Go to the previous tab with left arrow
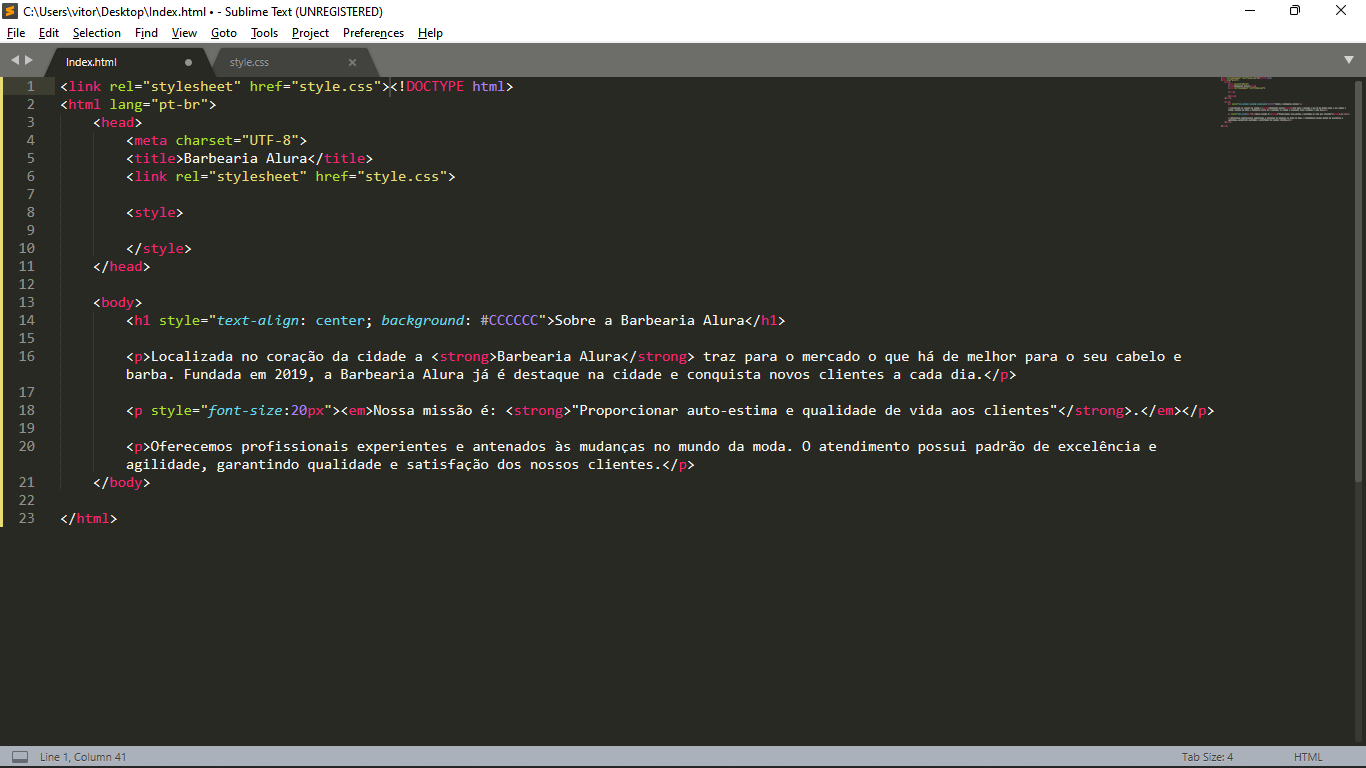The width and height of the screenshot is (1366, 768). point(15,61)
